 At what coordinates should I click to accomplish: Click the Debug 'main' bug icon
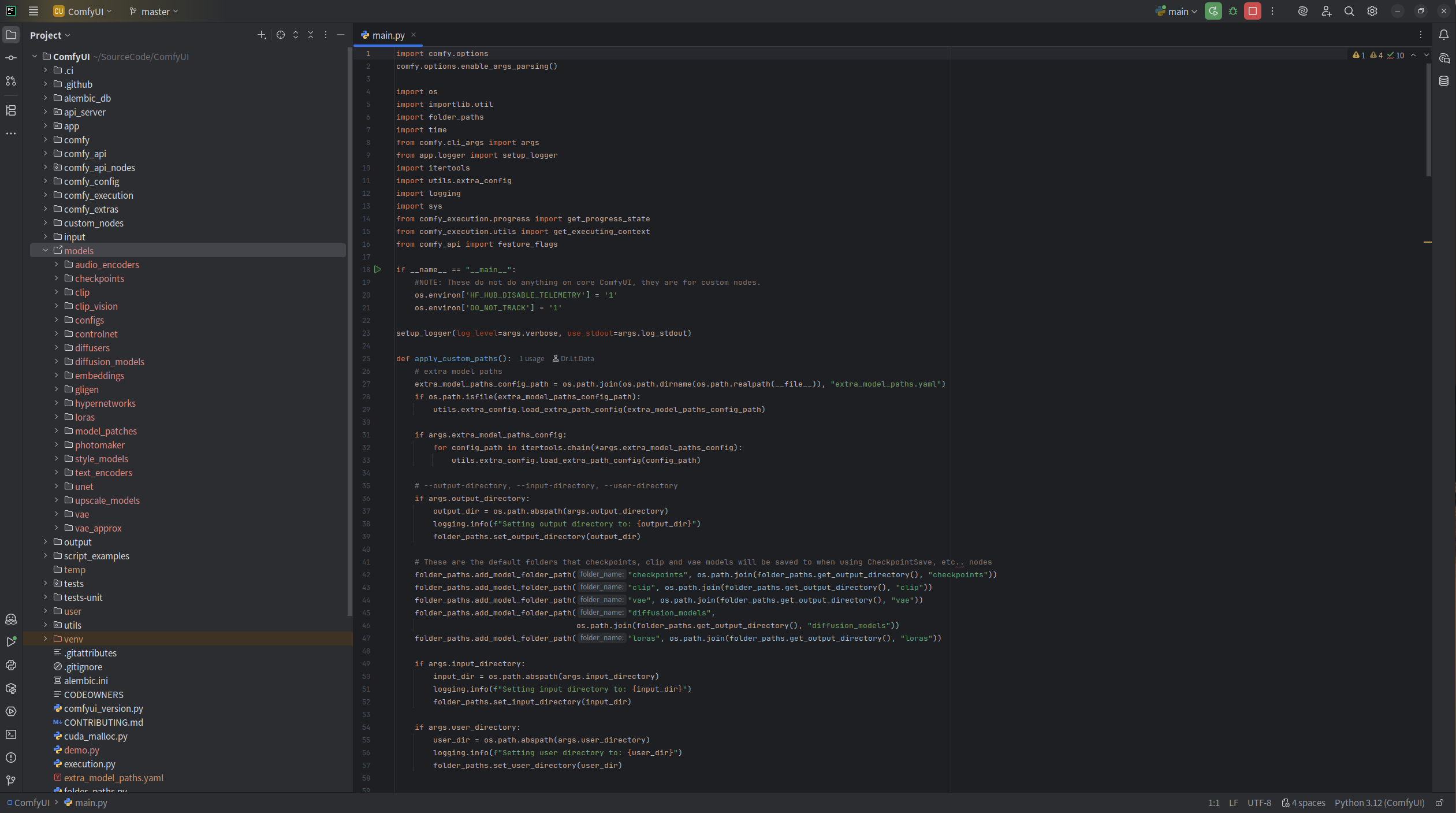(1233, 11)
